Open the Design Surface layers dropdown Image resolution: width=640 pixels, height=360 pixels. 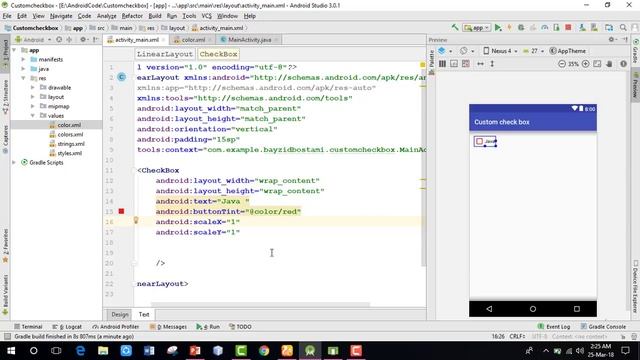[x=445, y=51]
